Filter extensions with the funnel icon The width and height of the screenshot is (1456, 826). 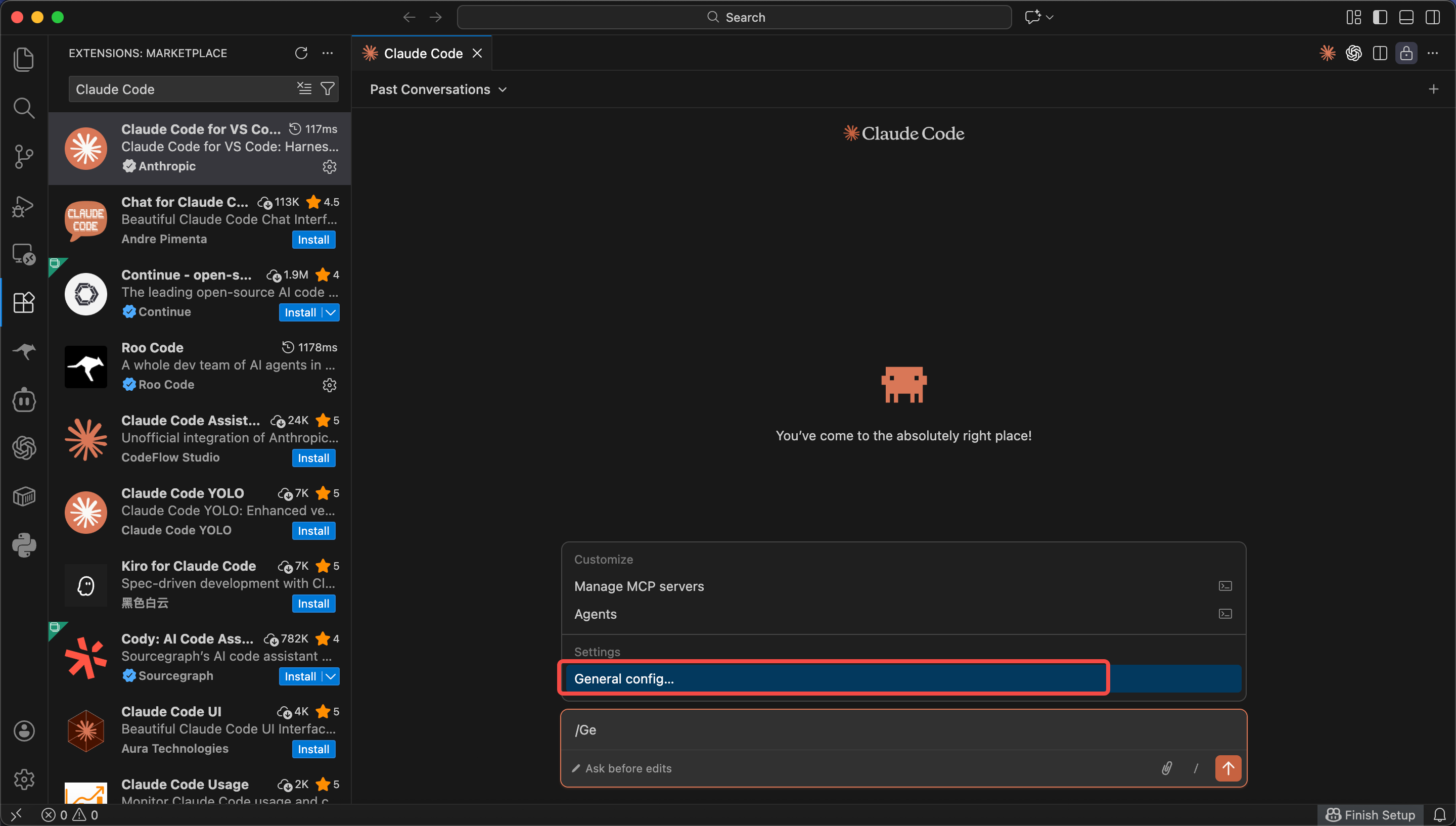(x=327, y=88)
